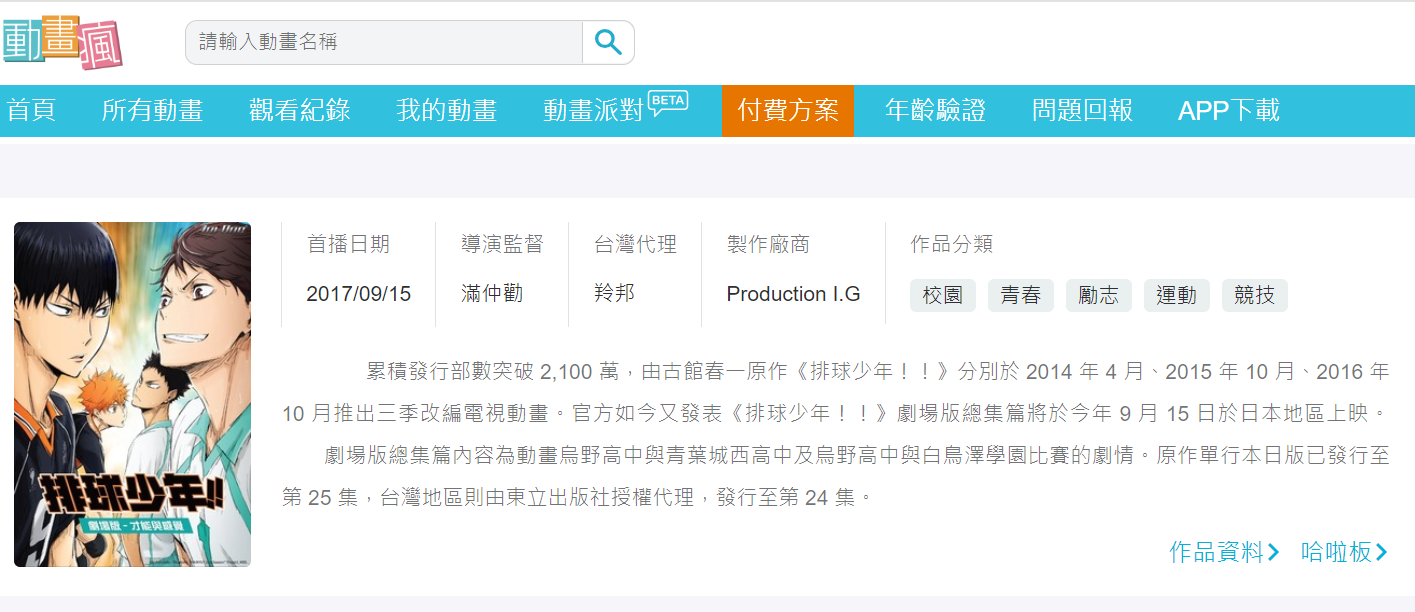Screen dimensions: 1415x612
Task: Open 觀看紀錄 navigation item
Action: (x=299, y=111)
